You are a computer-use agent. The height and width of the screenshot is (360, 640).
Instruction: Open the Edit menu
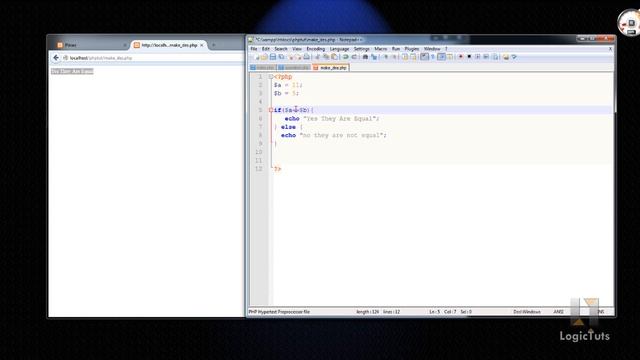[x=266, y=49]
